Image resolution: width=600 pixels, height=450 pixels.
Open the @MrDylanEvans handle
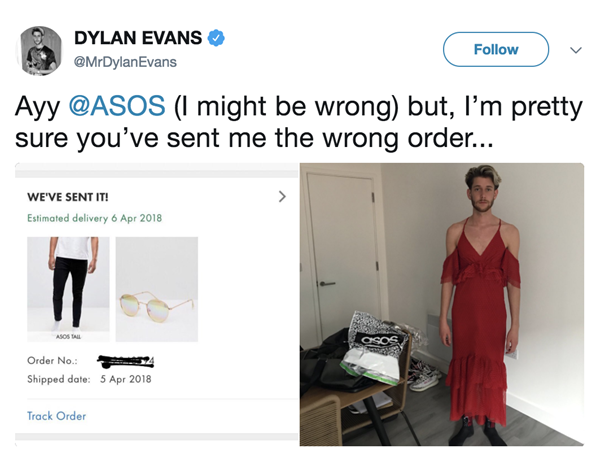coord(125,62)
